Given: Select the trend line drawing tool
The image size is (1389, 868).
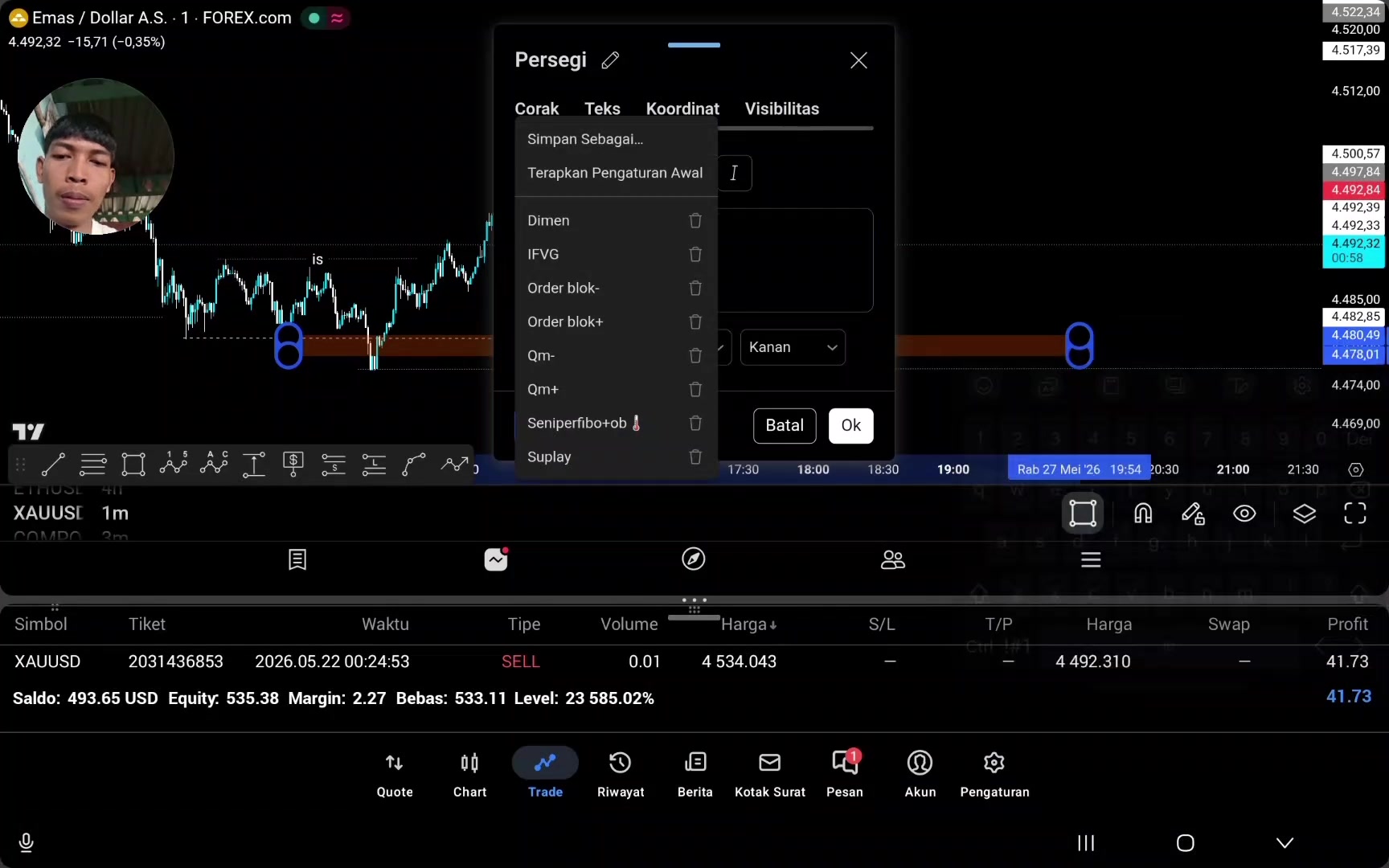Looking at the screenshot, I should [53, 465].
